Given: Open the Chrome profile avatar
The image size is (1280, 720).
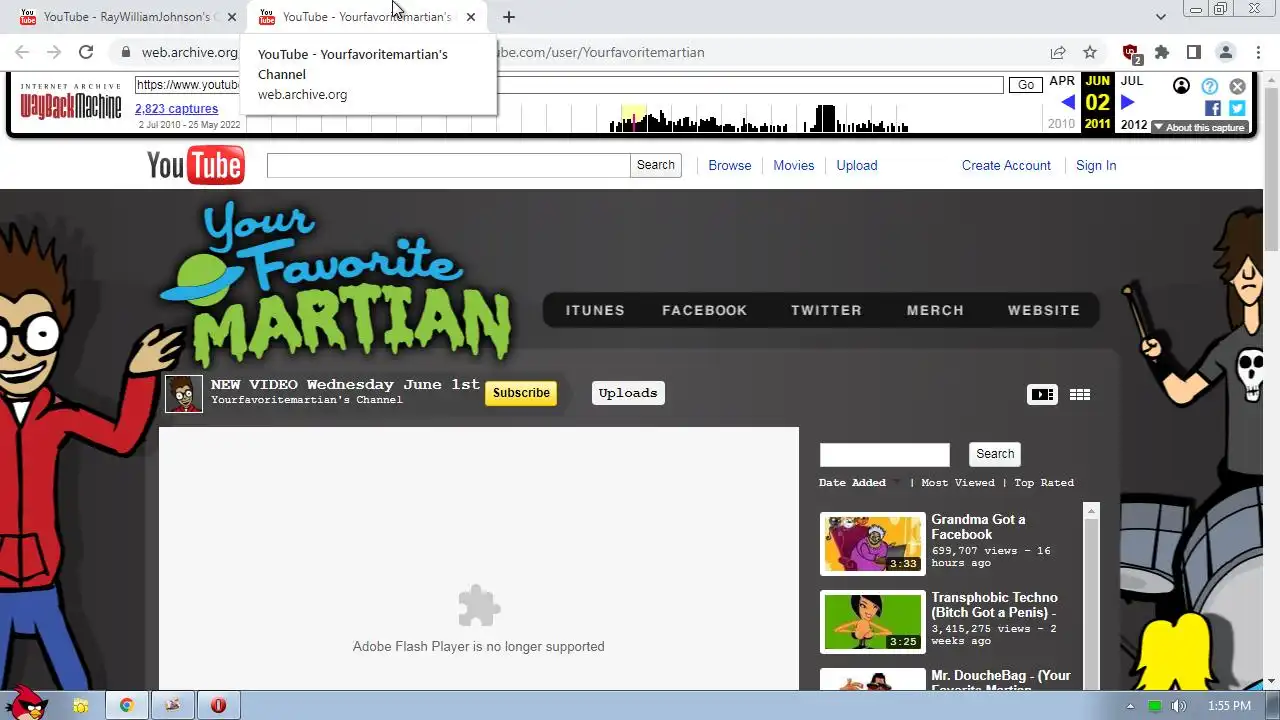Looking at the screenshot, I should point(1225,52).
